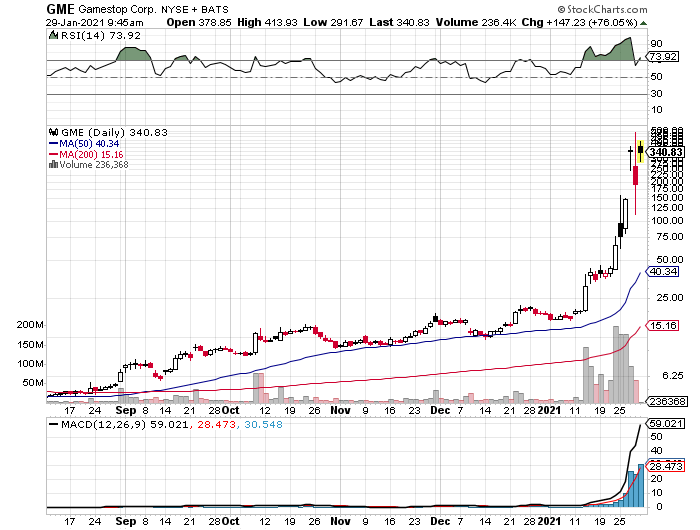Image resolution: width=700 pixels, height=530 pixels.
Task: Click the 25.00 price axis label
Action: coord(670,297)
